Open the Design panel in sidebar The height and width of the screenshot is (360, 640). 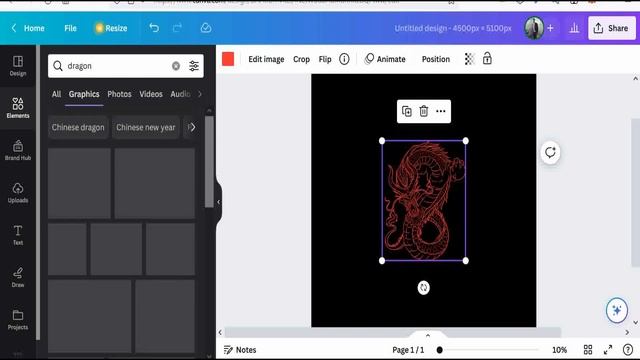(18, 66)
